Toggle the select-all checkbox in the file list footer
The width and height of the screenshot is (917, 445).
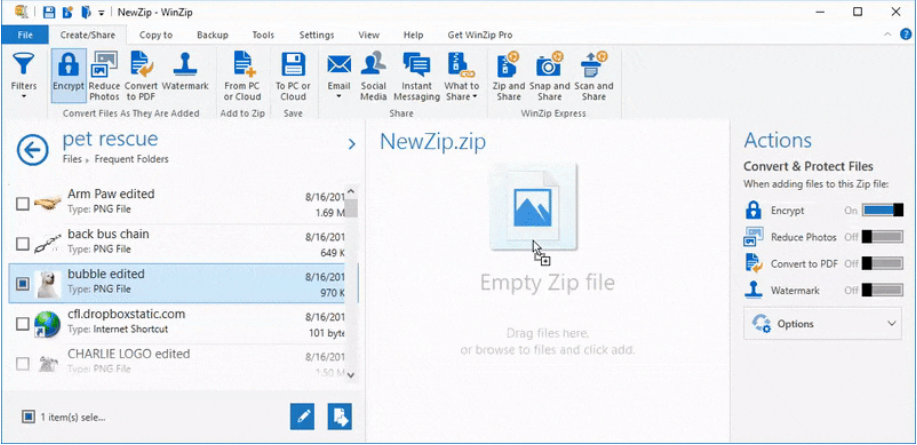pos(28,417)
